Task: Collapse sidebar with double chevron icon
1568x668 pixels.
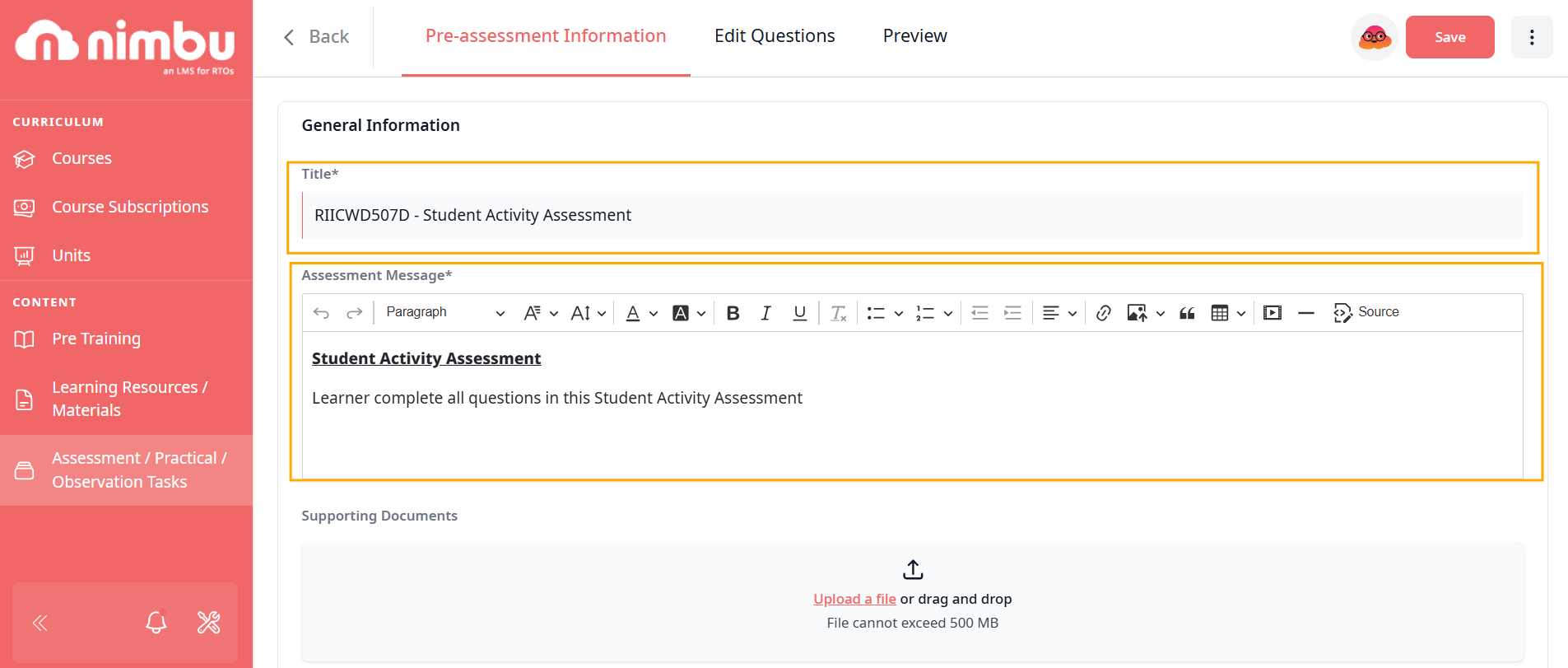Action: [x=40, y=623]
